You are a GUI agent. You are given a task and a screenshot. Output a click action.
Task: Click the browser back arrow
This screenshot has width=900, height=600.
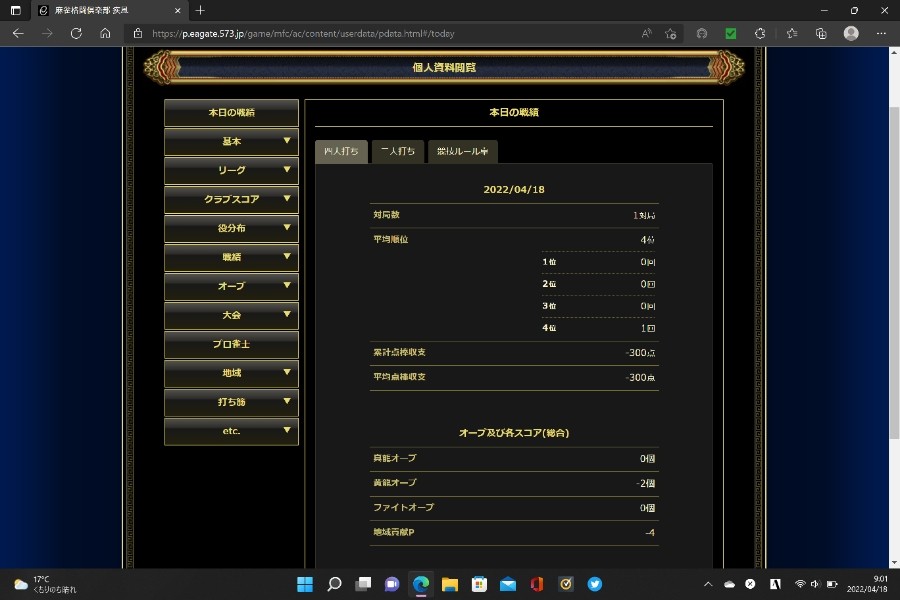click(x=18, y=33)
